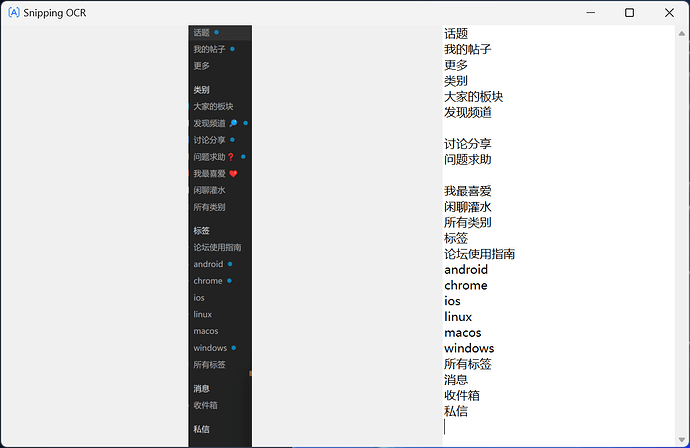Click recognized text 我的帖子 in OCR output
This screenshot has width=690, height=448.
click(x=468, y=49)
